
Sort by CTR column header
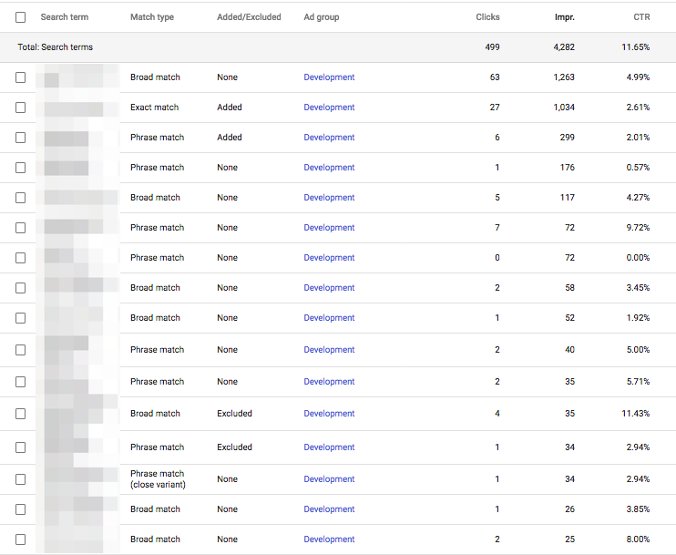point(642,17)
